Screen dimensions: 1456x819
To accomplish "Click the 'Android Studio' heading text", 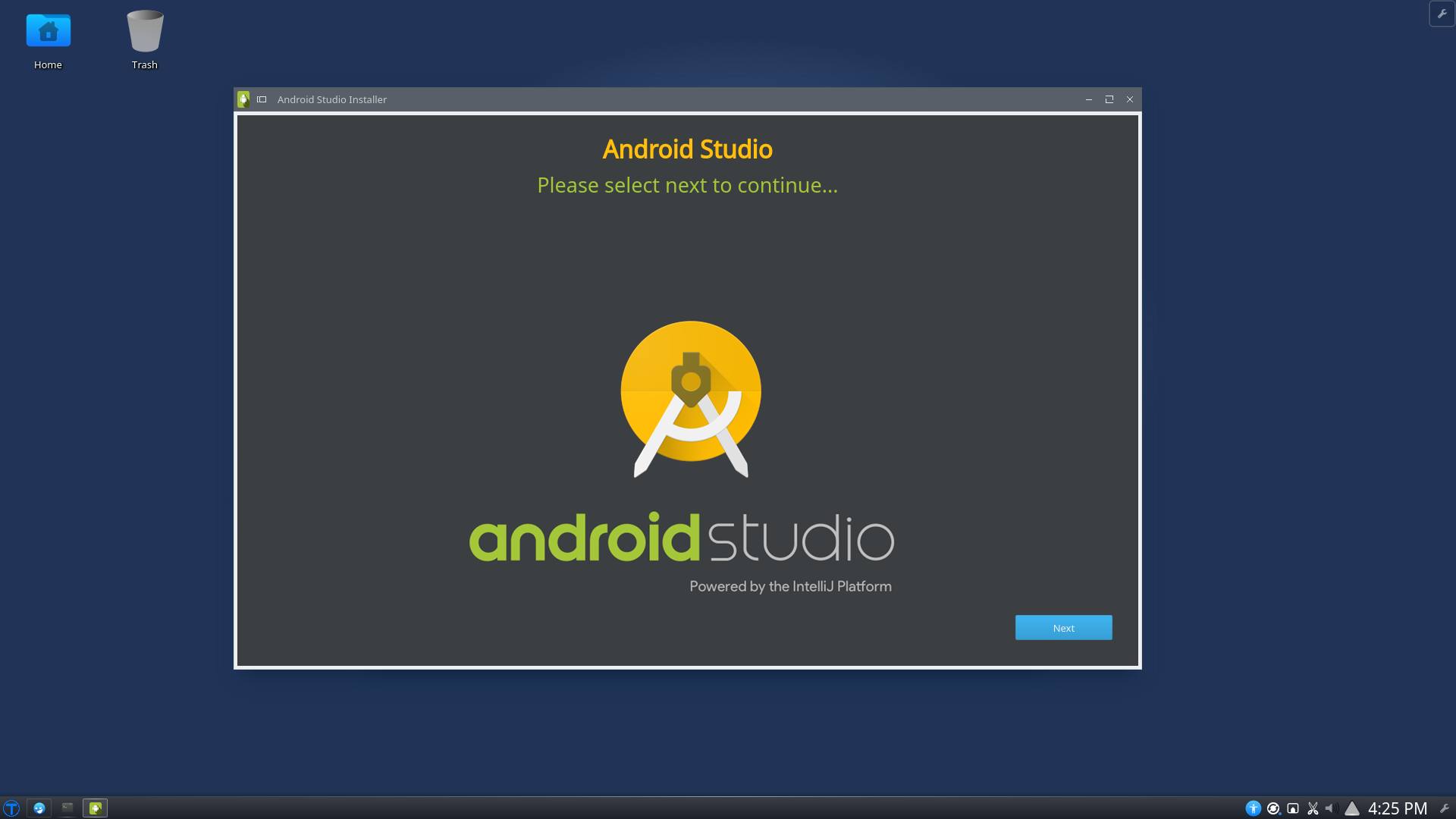I will click(688, 149).
